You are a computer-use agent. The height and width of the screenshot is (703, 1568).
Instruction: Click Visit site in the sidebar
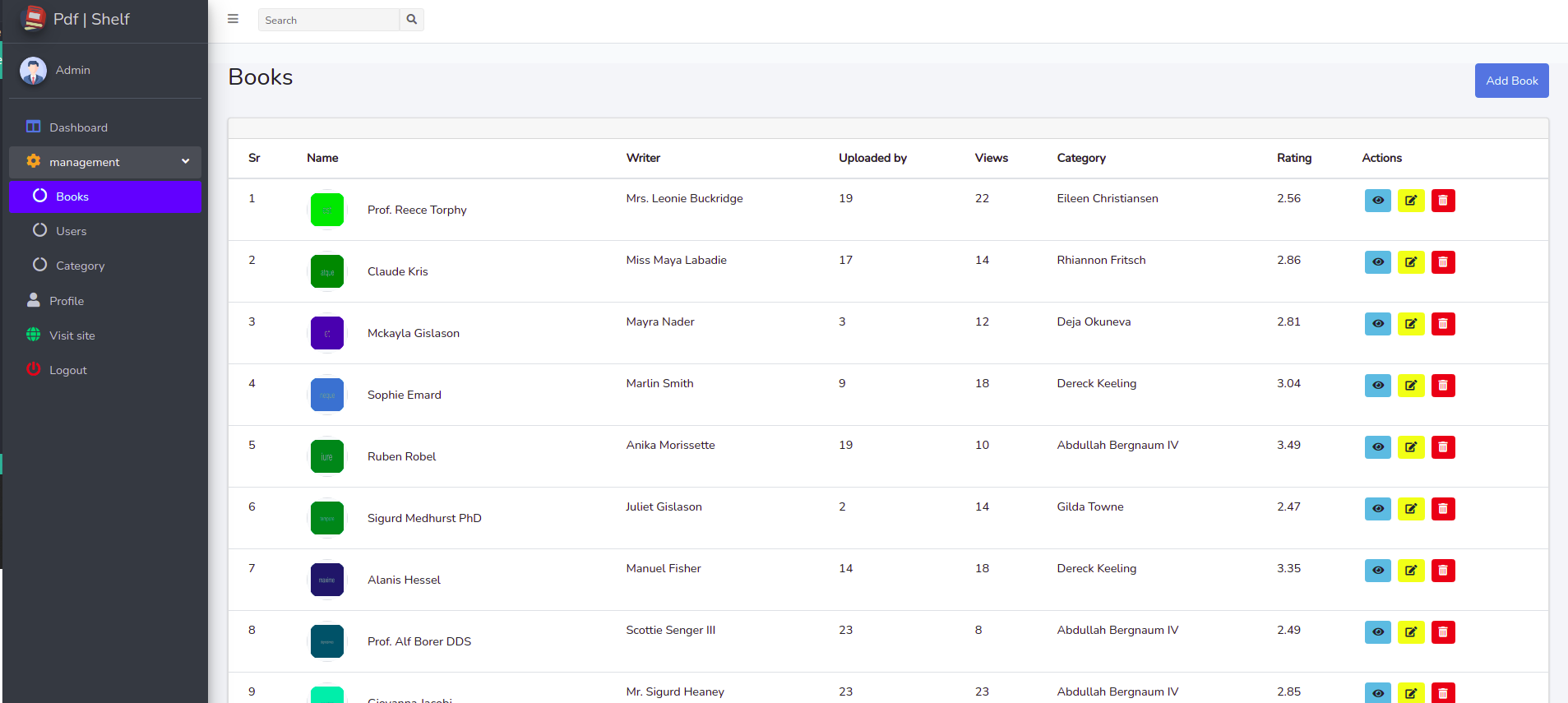click(x=105, y=335)
